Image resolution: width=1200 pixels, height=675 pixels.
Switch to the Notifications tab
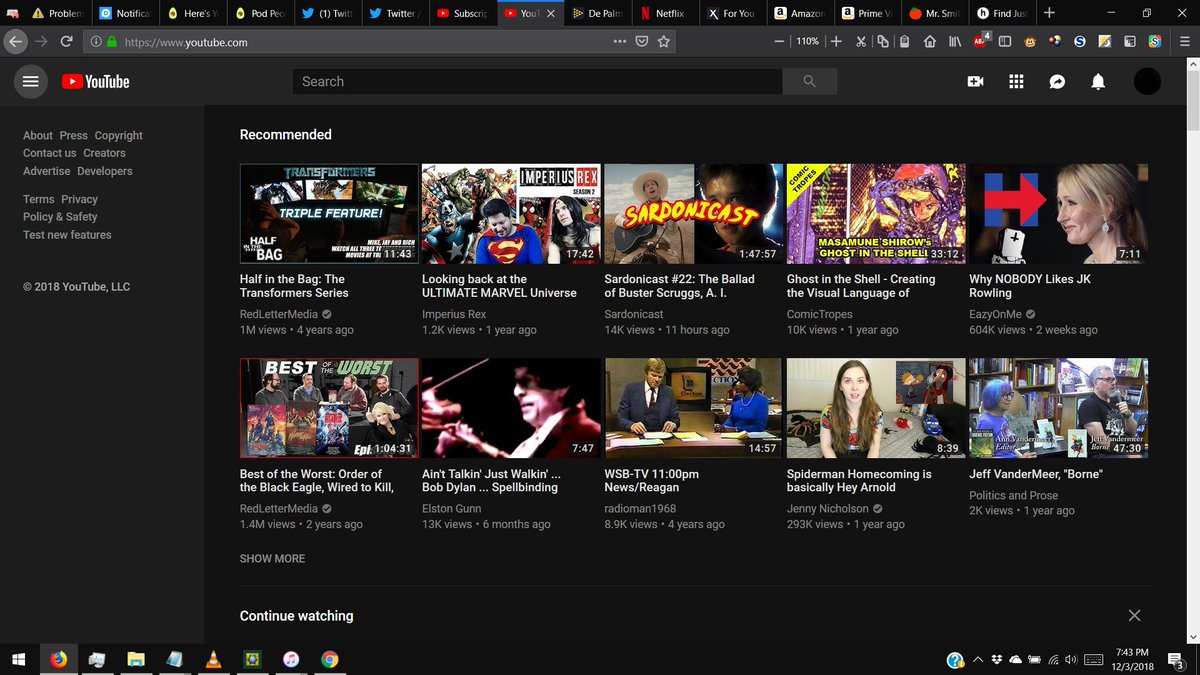[125, 14]
